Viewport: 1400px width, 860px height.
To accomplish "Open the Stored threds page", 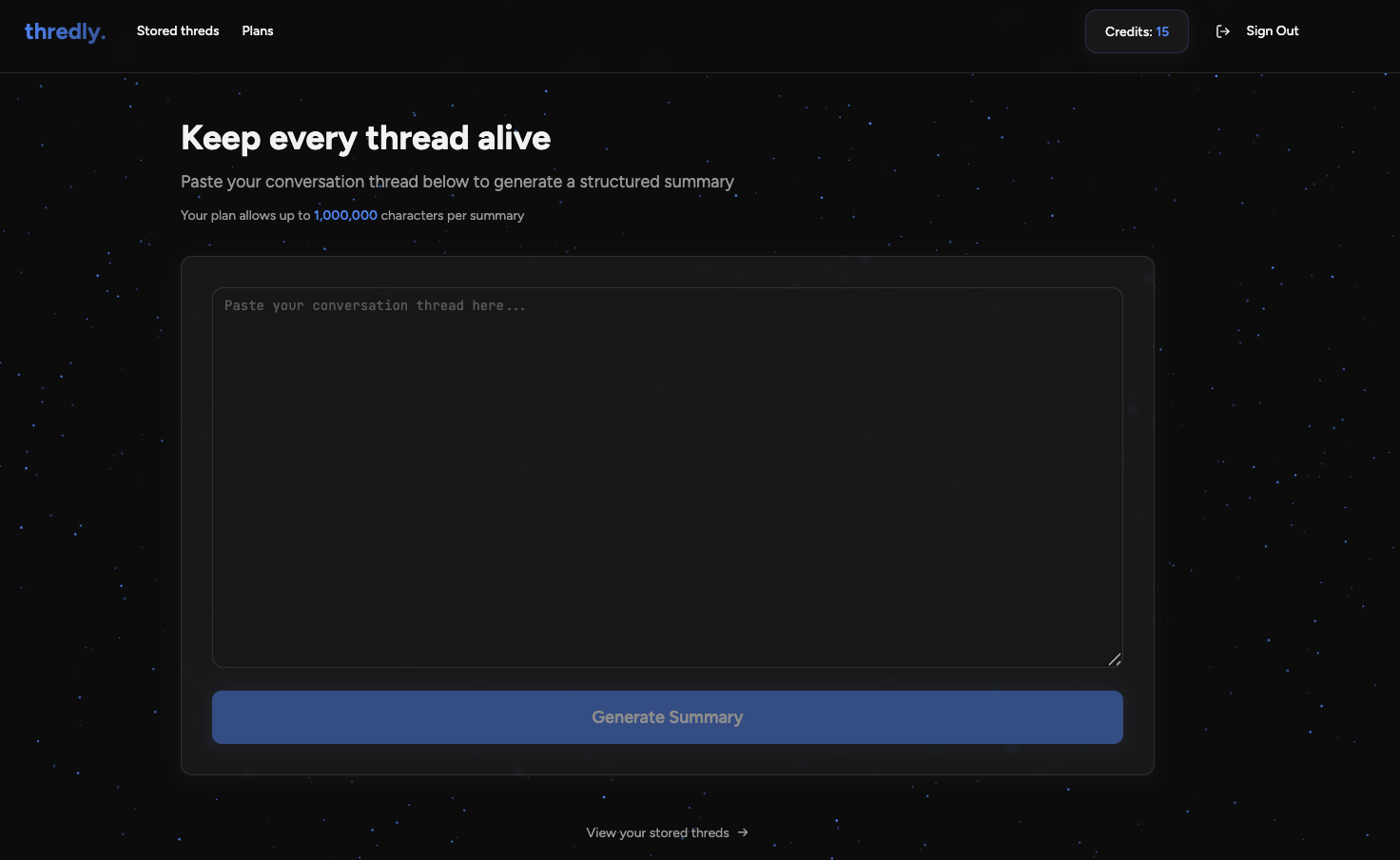I will [178, 31].
